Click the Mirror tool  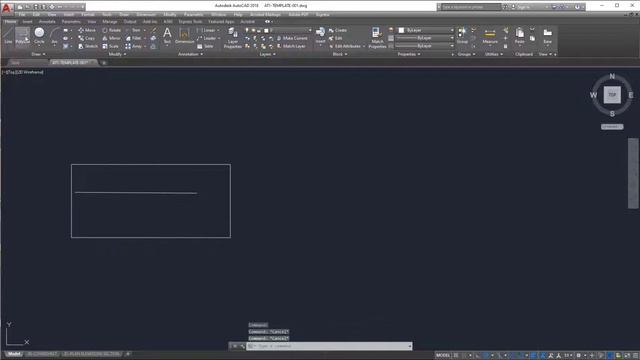click(111, 38)
